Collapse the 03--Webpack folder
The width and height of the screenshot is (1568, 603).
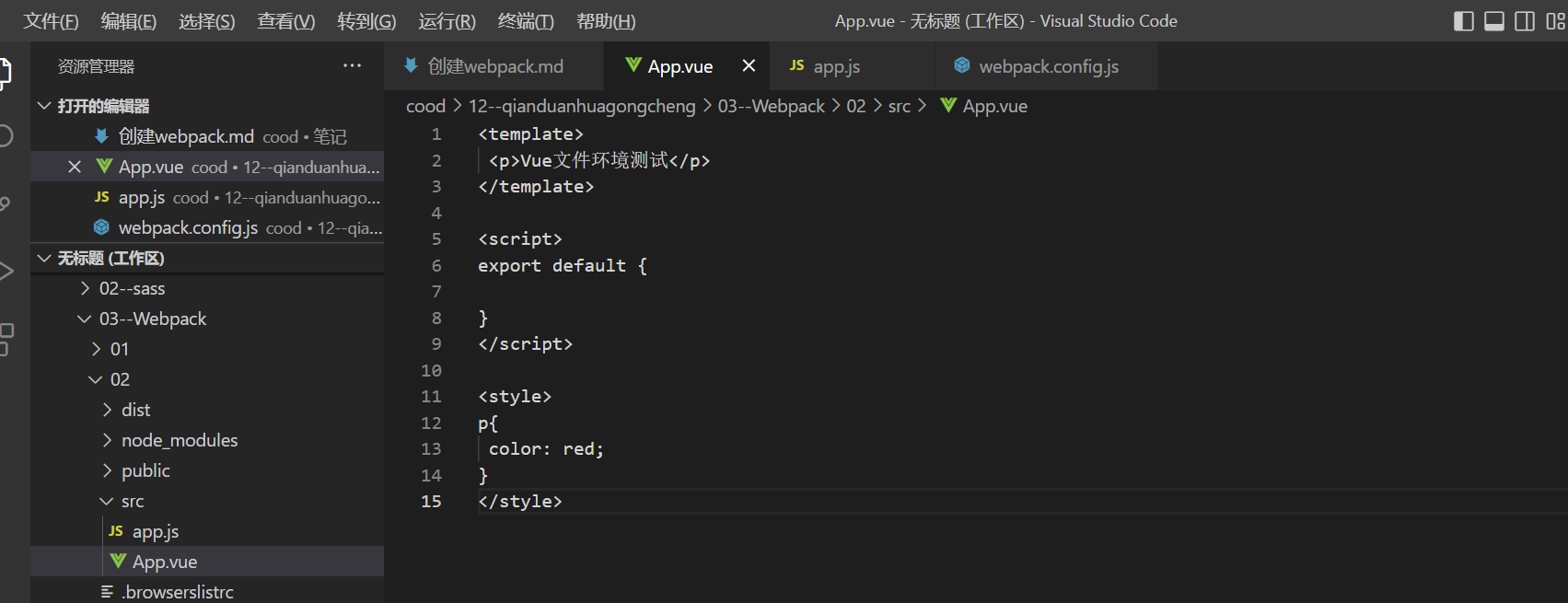click(85, 319)
